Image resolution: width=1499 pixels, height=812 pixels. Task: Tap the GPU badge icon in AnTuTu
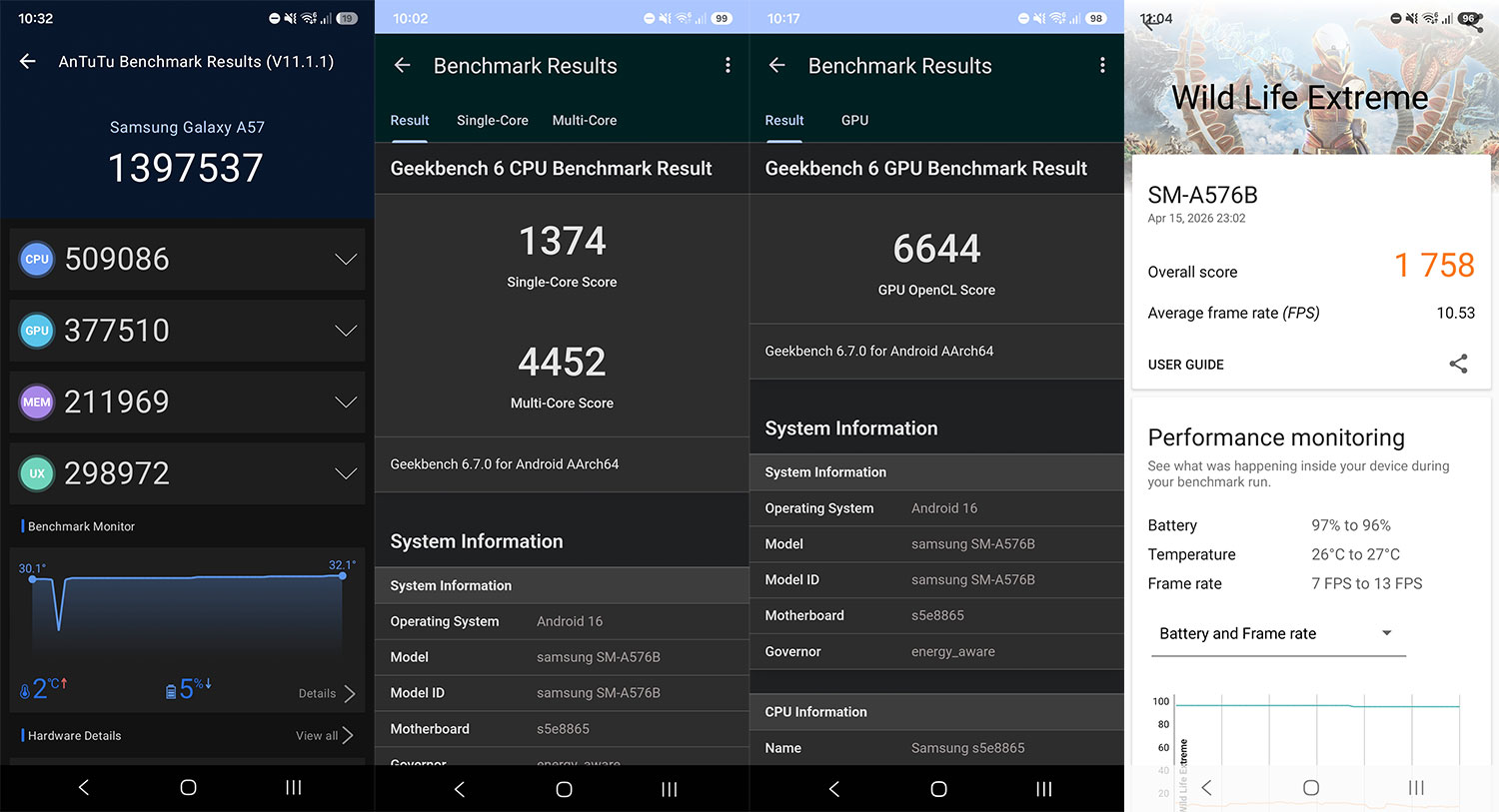[37, 331]
